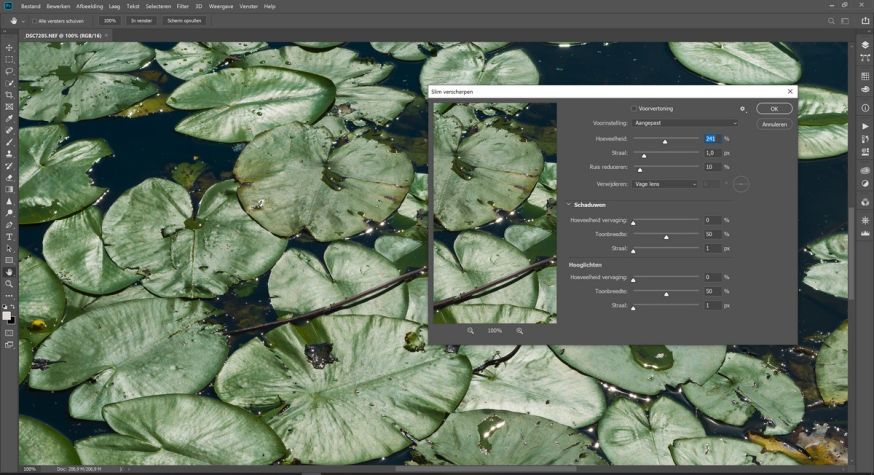Image resolution: width=874 pixels, height=475 pixels.
Task: Click the zoom-out magnifier under the preview
Action: [471, 330]
